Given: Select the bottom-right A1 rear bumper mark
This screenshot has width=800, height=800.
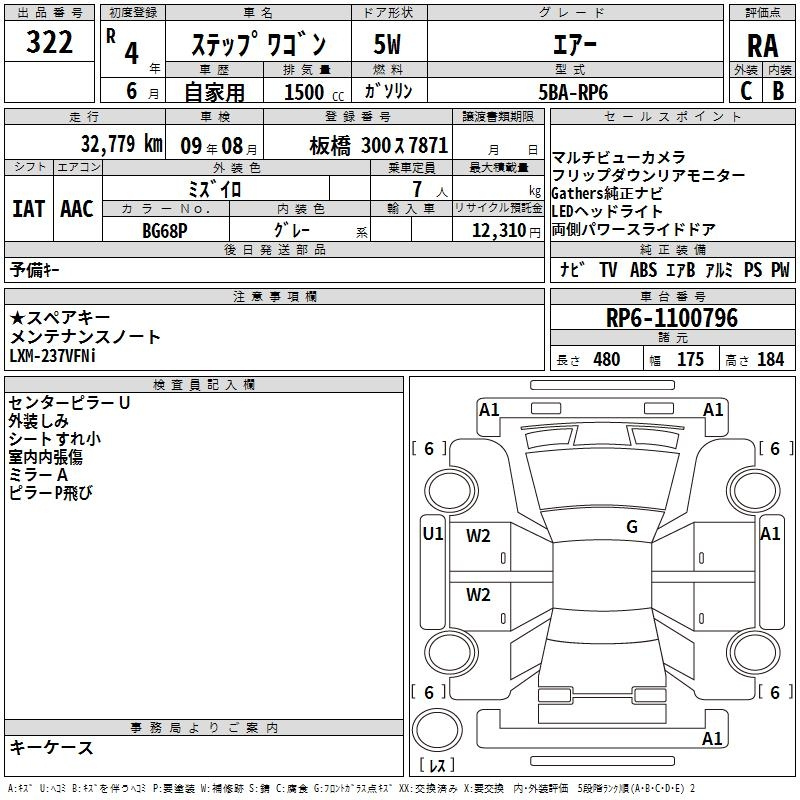Looking at the screenshot, I should coord(712,738).
